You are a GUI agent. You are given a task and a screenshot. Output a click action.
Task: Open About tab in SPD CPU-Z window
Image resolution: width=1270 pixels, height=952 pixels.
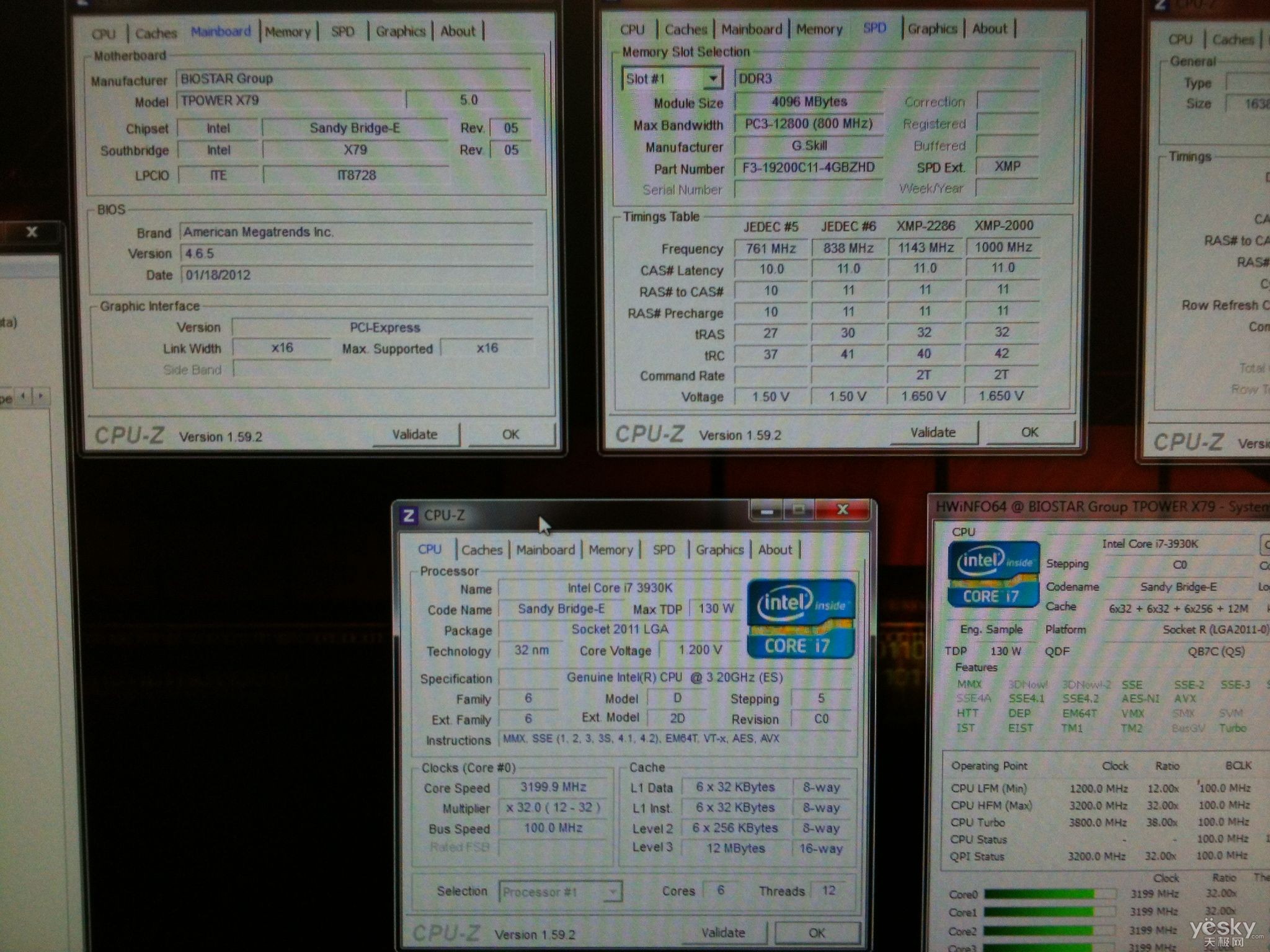point(990,29)
